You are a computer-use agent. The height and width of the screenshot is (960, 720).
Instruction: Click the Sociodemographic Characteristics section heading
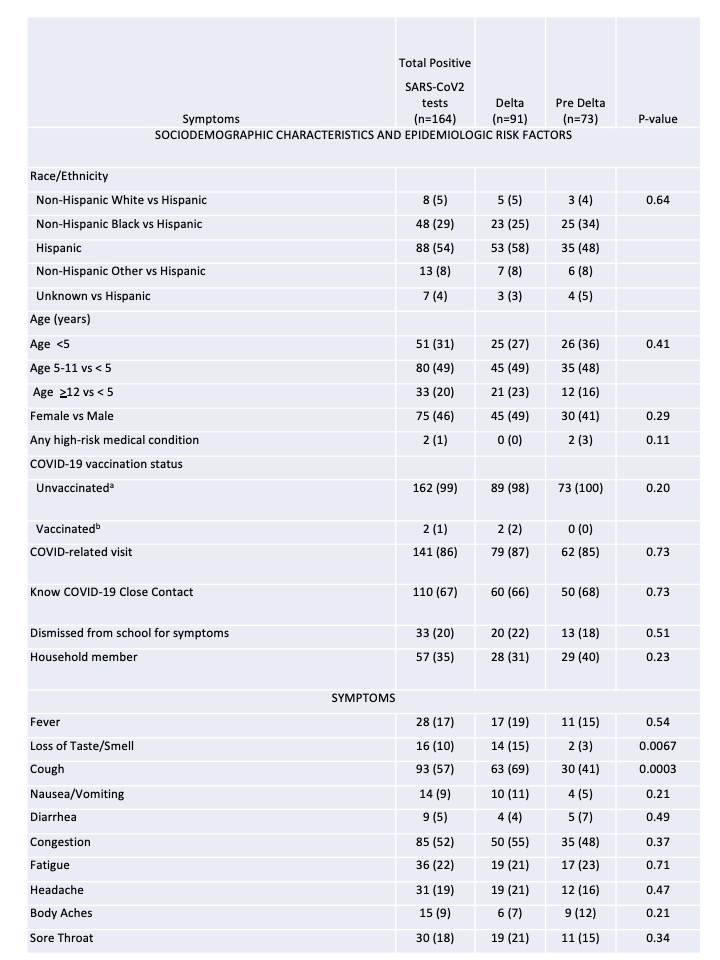[363, 135]
